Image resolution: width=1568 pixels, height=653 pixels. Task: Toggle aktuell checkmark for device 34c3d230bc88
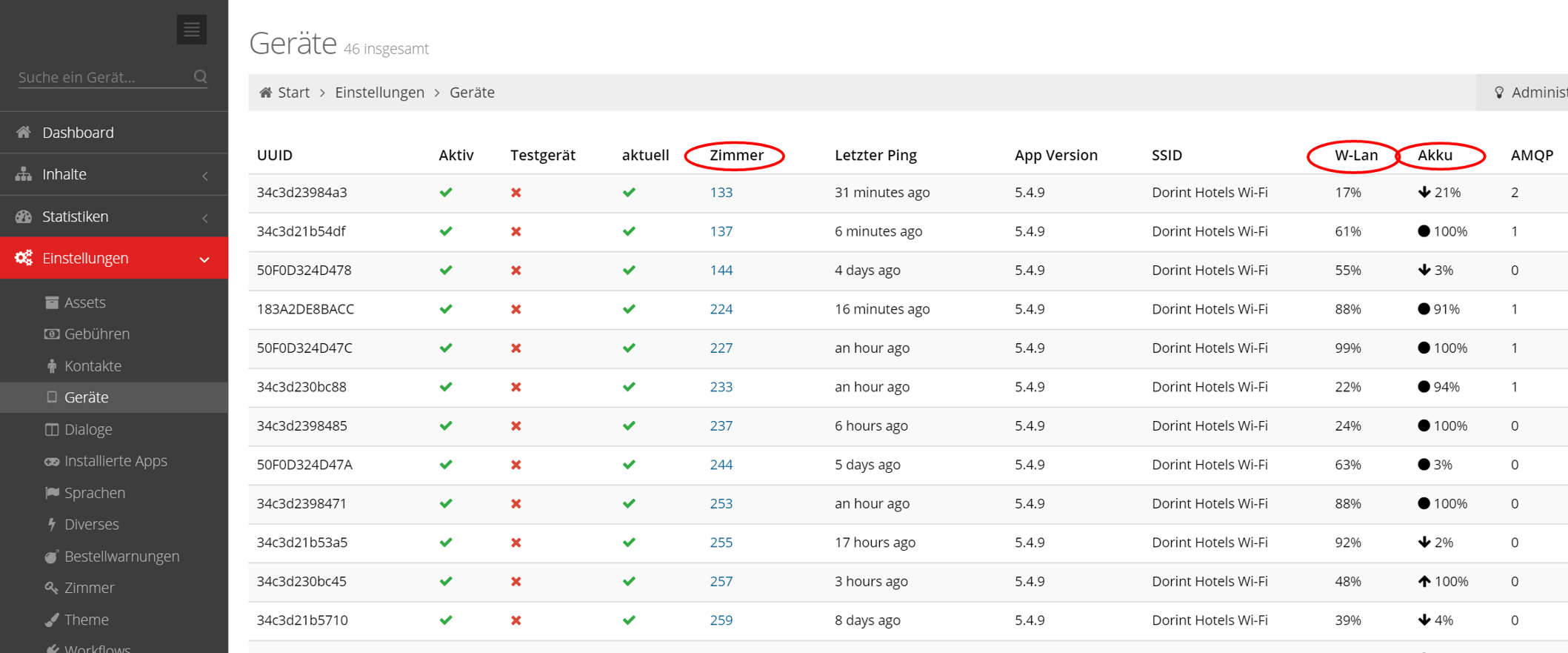point(629,387)
